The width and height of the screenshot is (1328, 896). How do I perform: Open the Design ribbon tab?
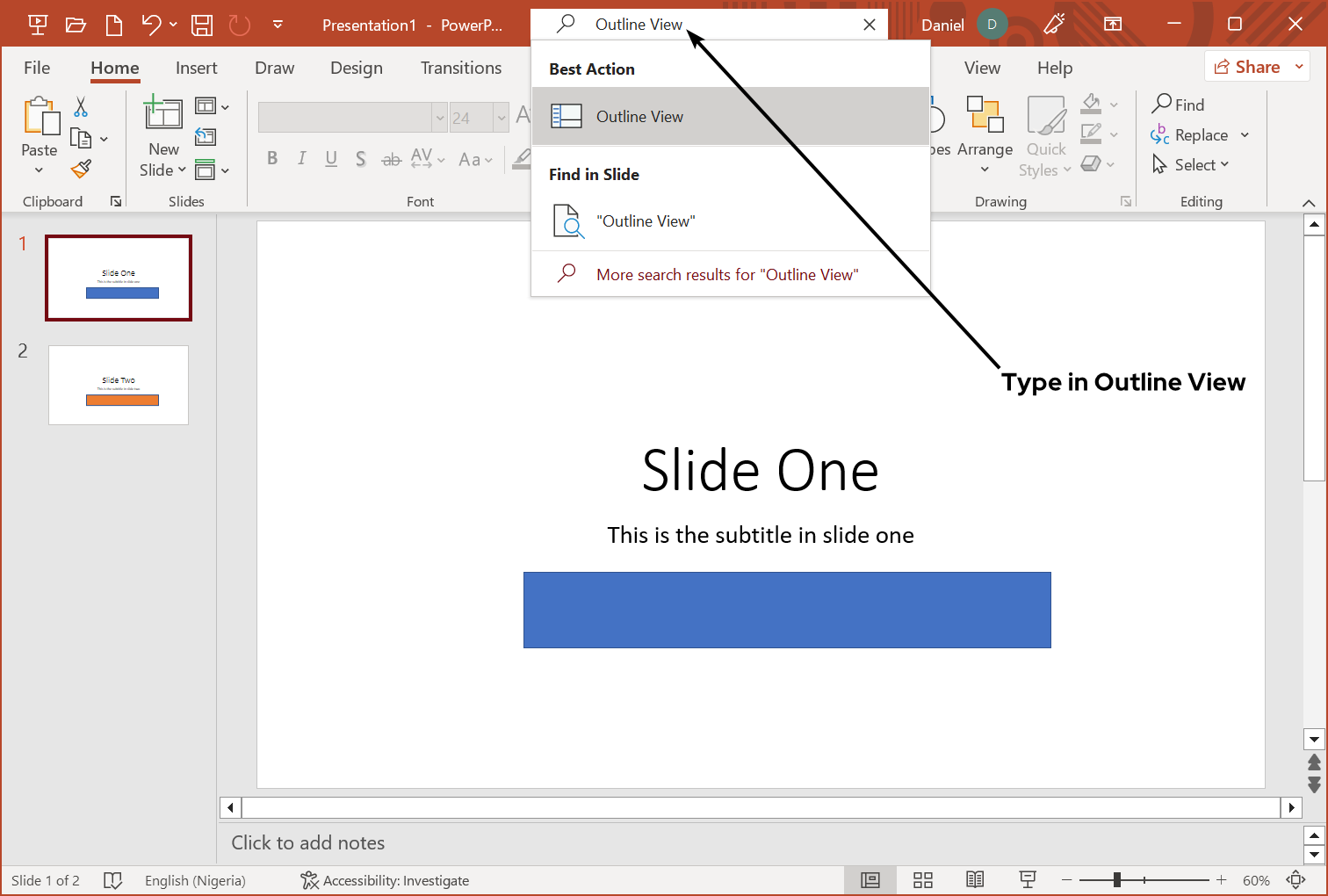click(356, 68)
